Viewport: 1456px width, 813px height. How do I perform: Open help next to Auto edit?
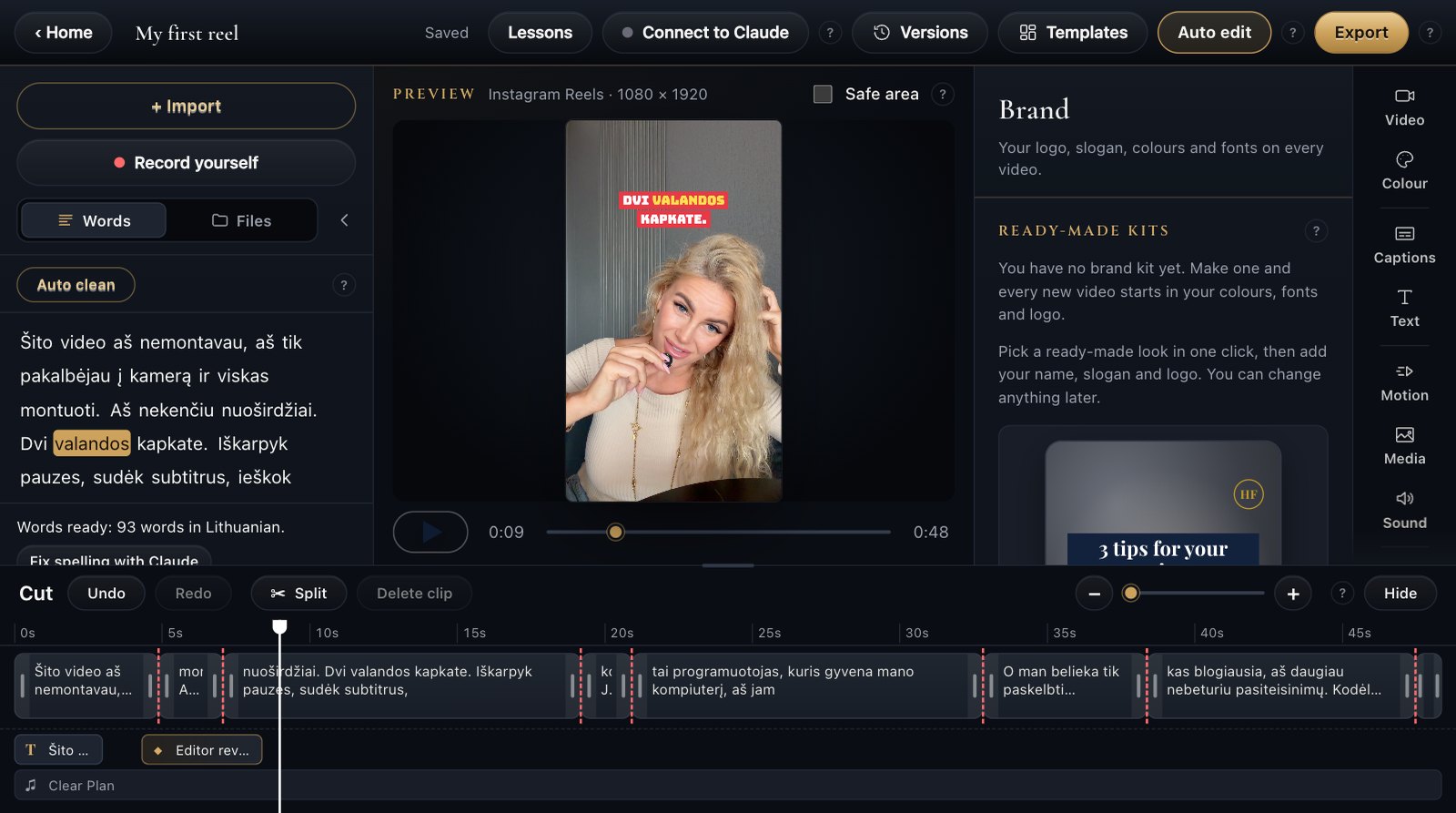coord(1292,33)
